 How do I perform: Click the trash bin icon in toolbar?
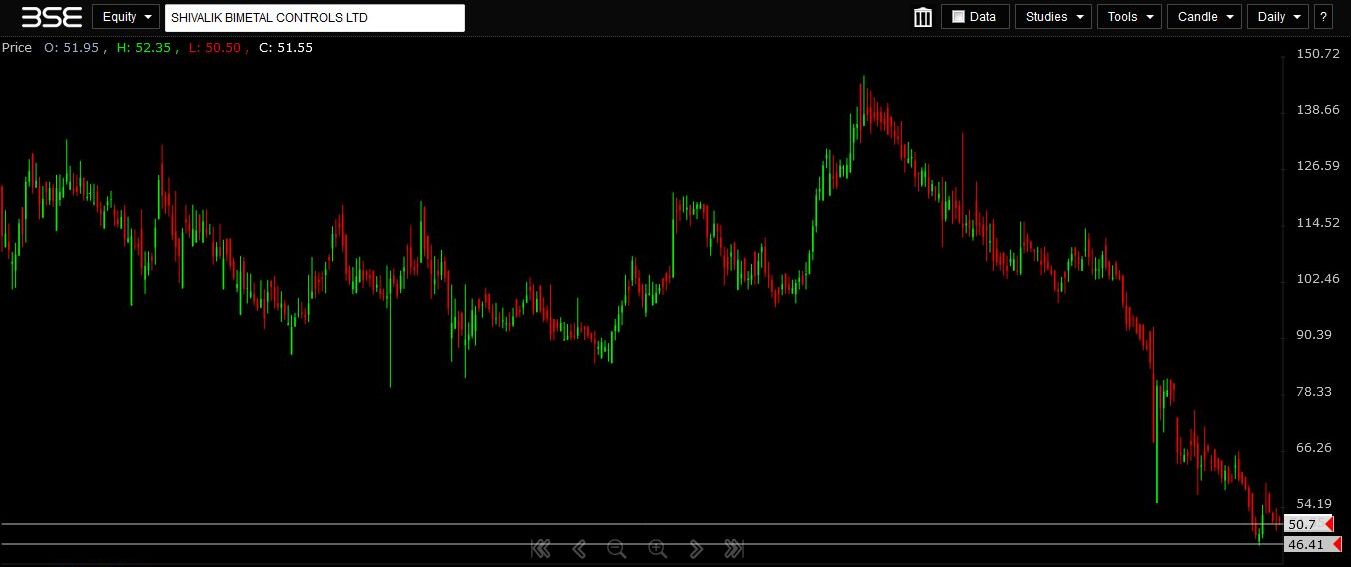coord(922,17)
